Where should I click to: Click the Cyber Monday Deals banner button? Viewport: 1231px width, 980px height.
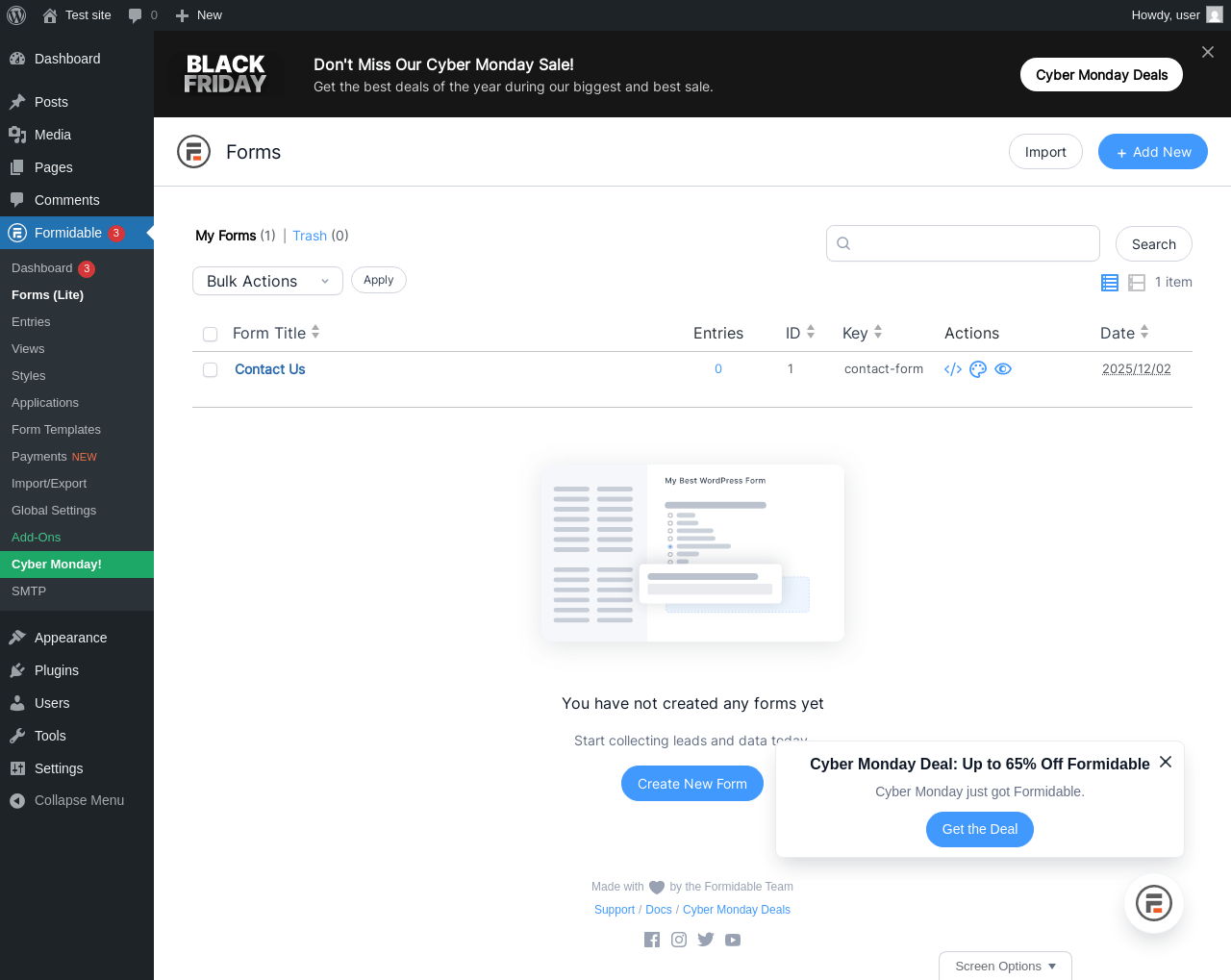[x=1101, y=75]
